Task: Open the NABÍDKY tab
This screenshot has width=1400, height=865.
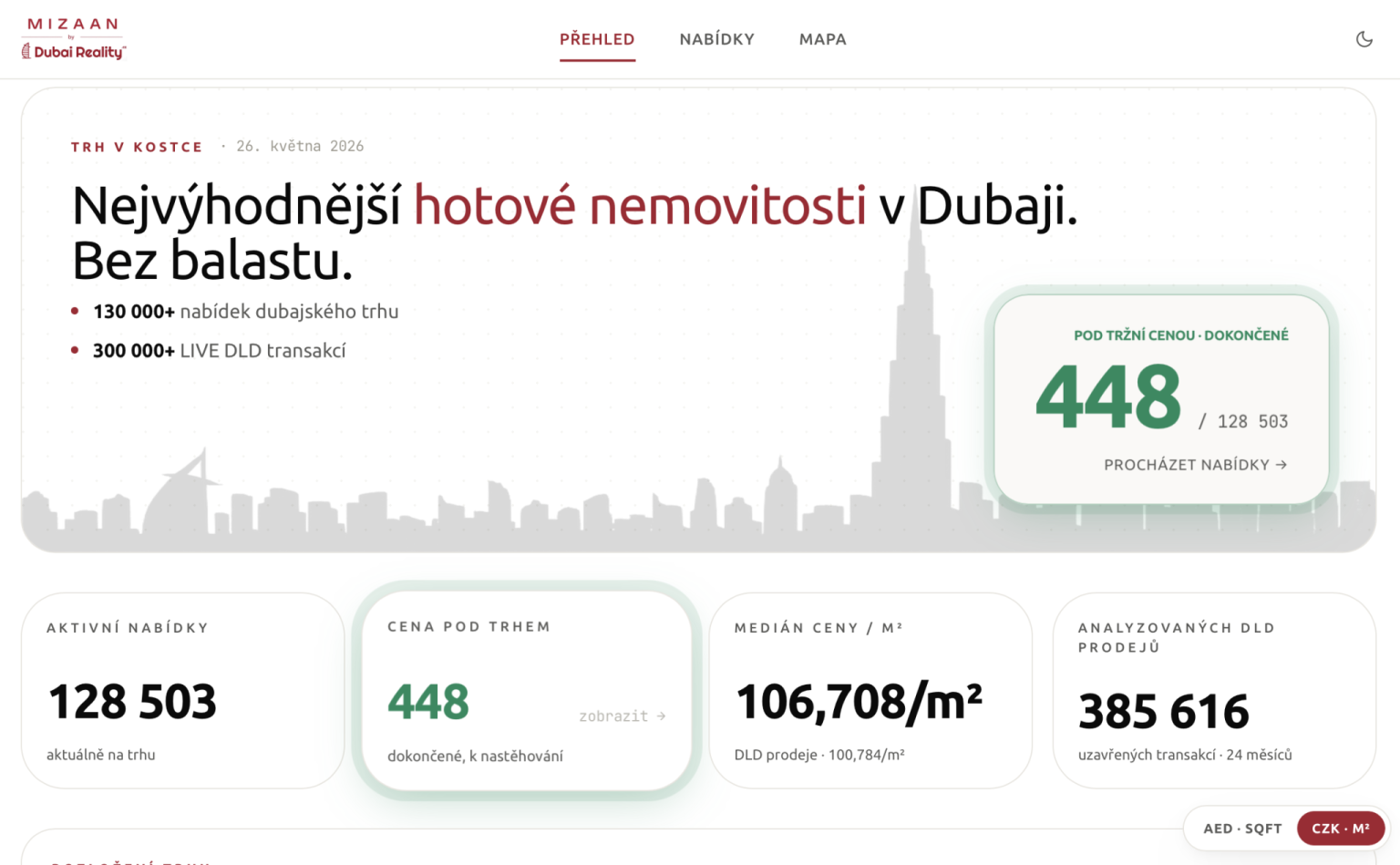Action: pos(717,39)
